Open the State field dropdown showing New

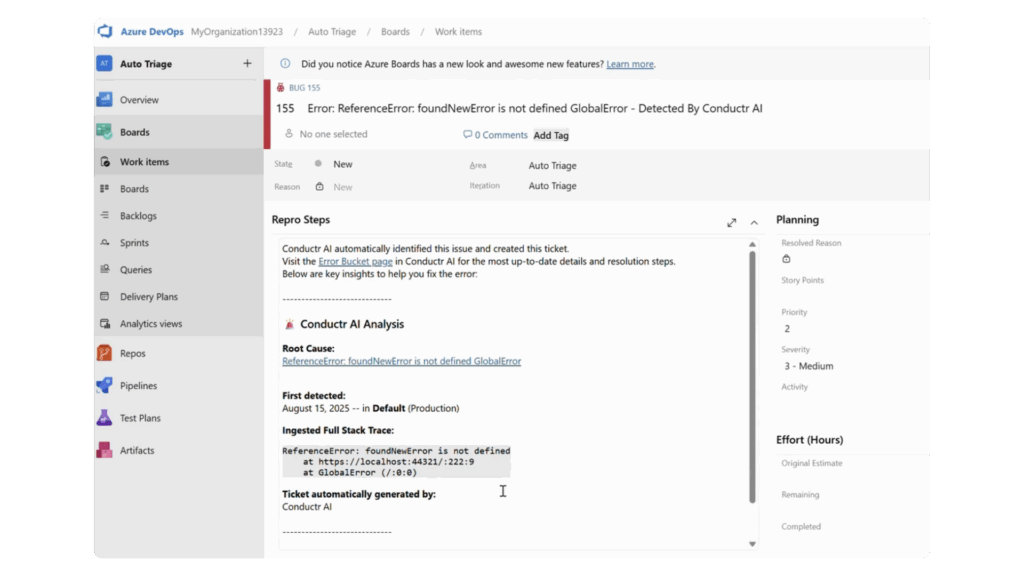(x=343, y=164)
